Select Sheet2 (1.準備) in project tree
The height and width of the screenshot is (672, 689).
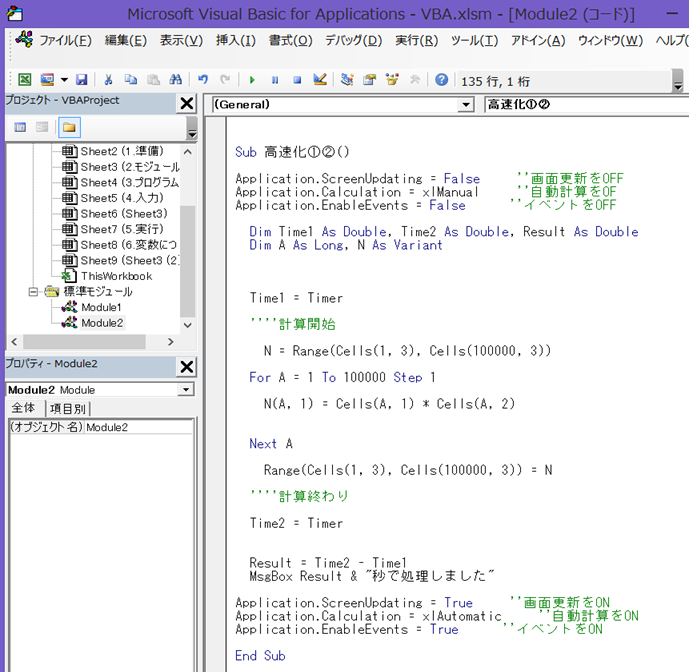tap(122, 151)
